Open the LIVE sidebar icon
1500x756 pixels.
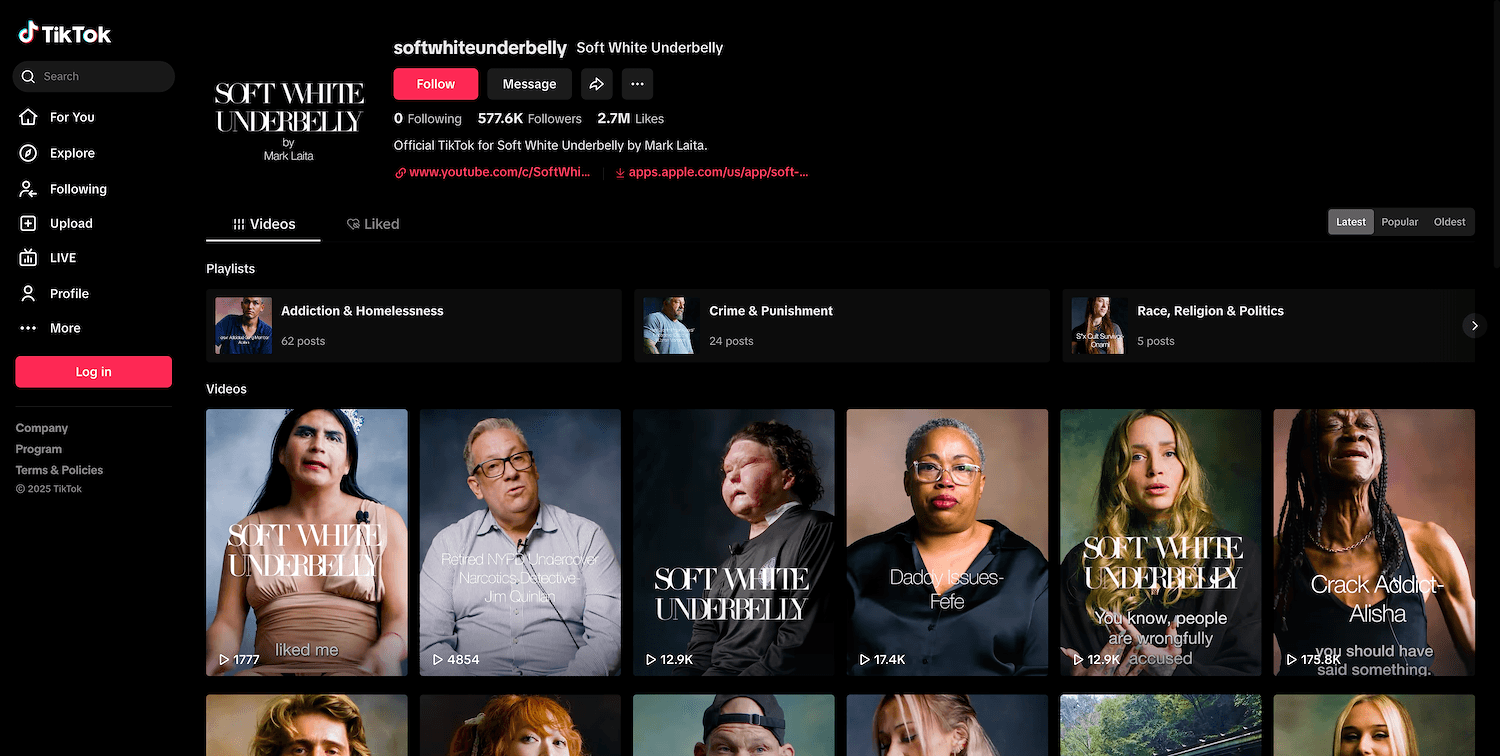tap(29, 258)
